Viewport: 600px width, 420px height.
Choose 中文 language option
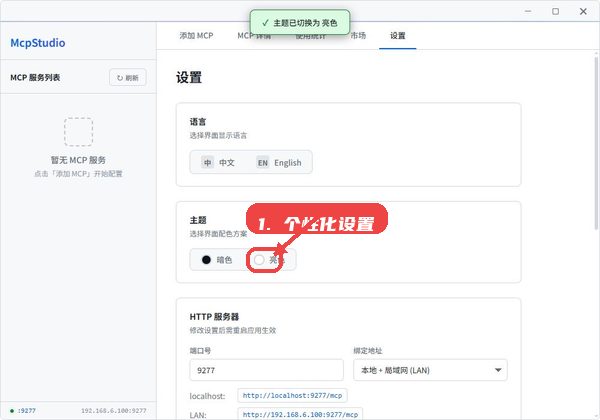tap(218, 163)
